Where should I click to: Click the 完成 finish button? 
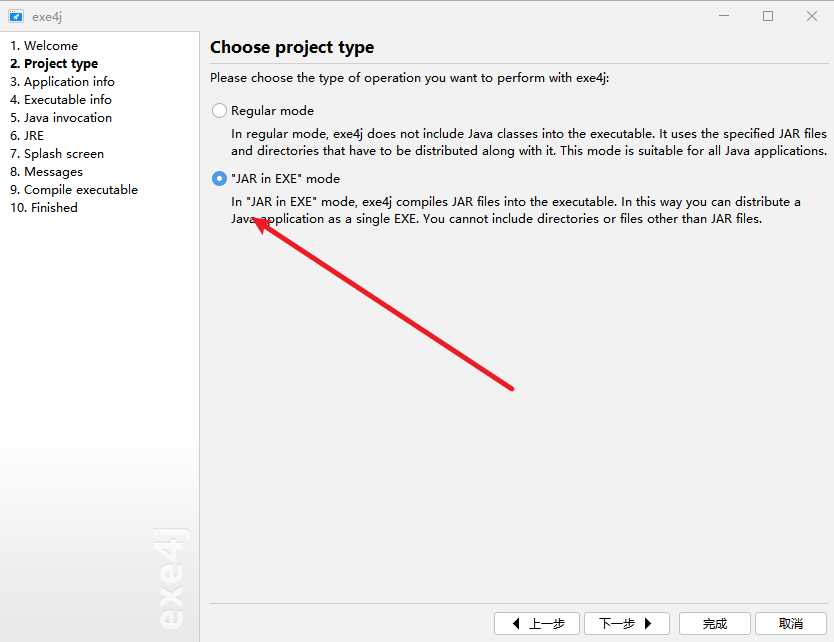714,624
